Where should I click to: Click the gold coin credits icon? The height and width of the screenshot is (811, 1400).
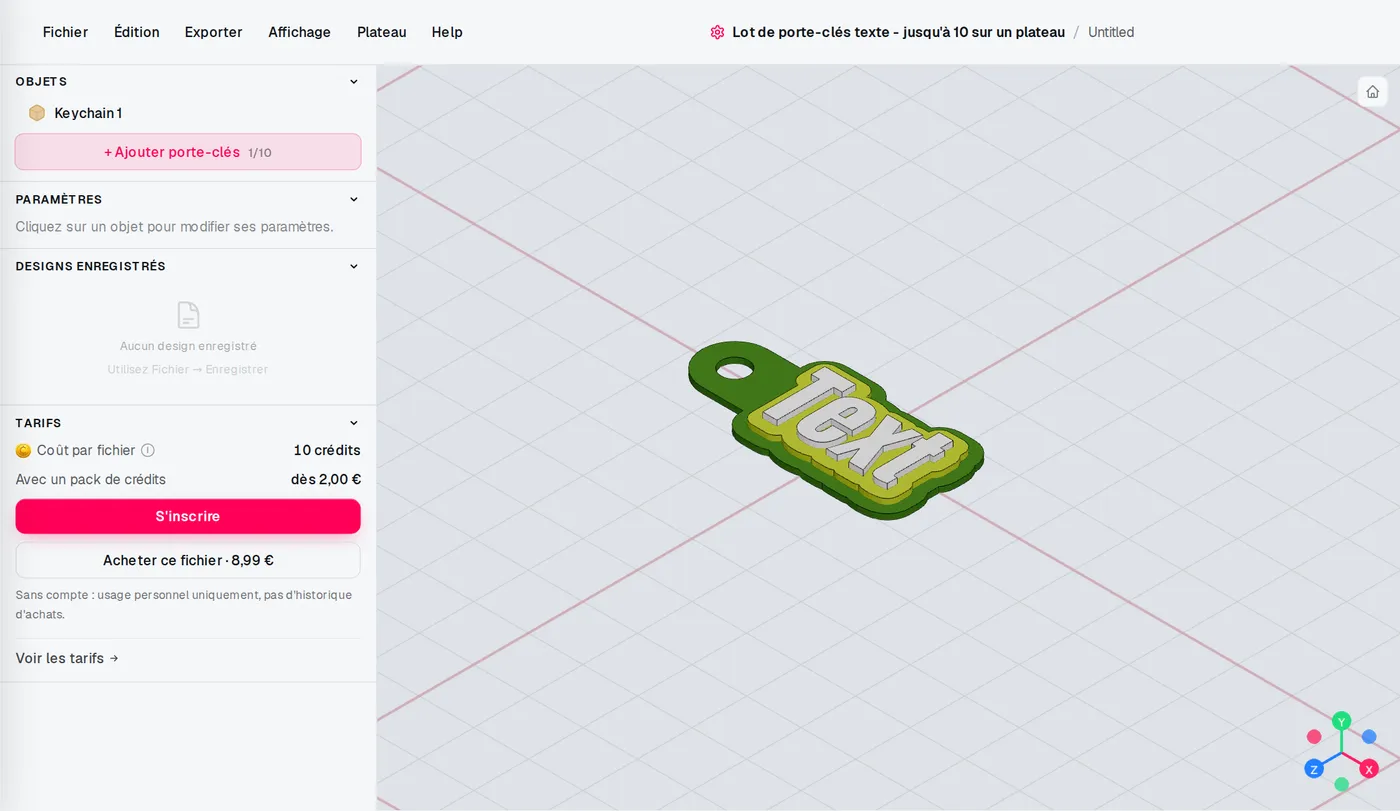(x=24, y=451)
